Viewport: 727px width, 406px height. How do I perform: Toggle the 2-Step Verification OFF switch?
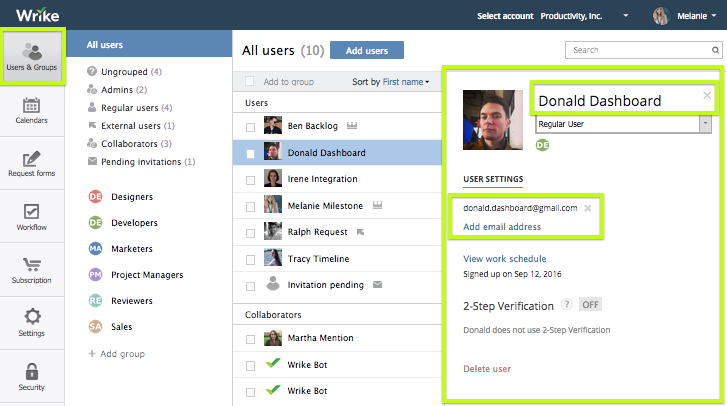[590, 304]
